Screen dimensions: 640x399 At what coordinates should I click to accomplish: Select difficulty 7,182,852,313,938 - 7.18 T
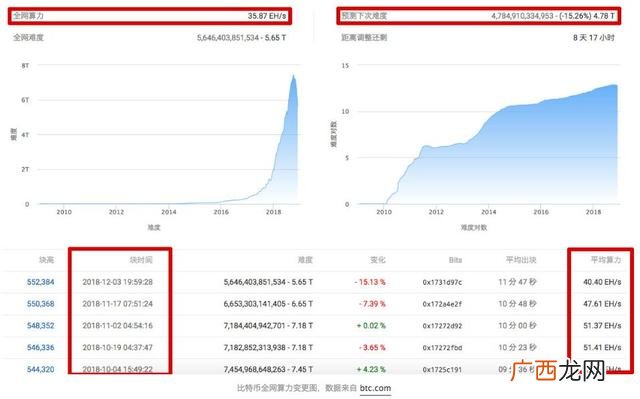[x=268, y=348]
